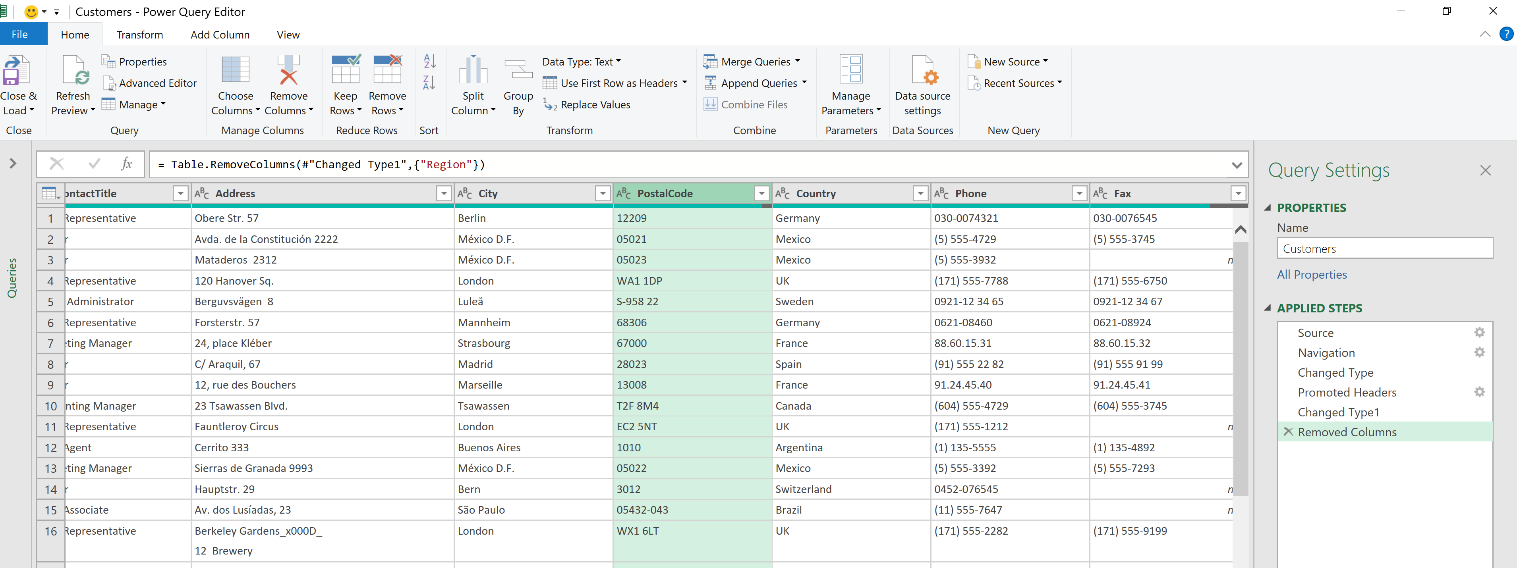The height and width of the screenshot is (568, 1517).
Task: Open the Manage dropdown
Action: [x=132, y=104]
